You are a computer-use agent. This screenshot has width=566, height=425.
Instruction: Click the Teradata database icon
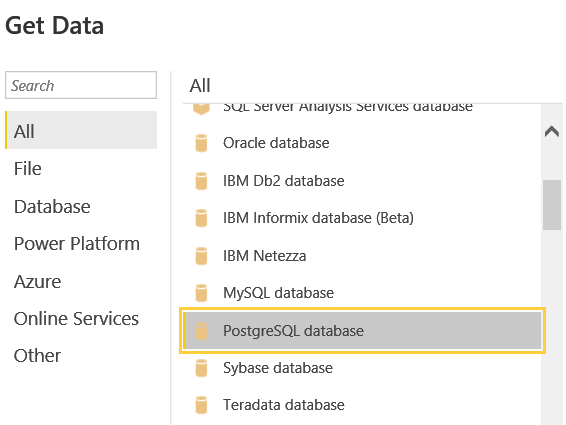tap(201, 405)
